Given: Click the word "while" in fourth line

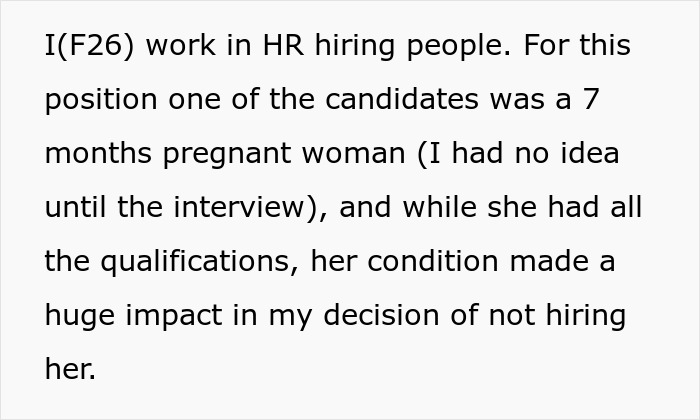Looking at the screenshot, I should [x=439, y=207].
